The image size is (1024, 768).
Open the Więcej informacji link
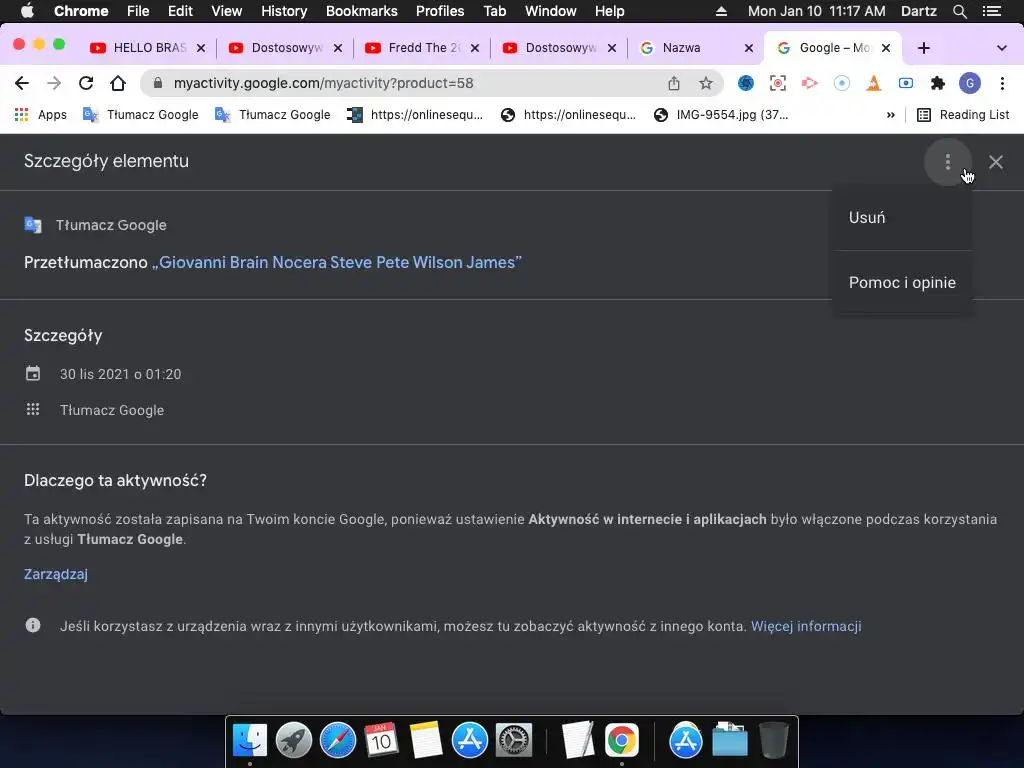[806, 626]
